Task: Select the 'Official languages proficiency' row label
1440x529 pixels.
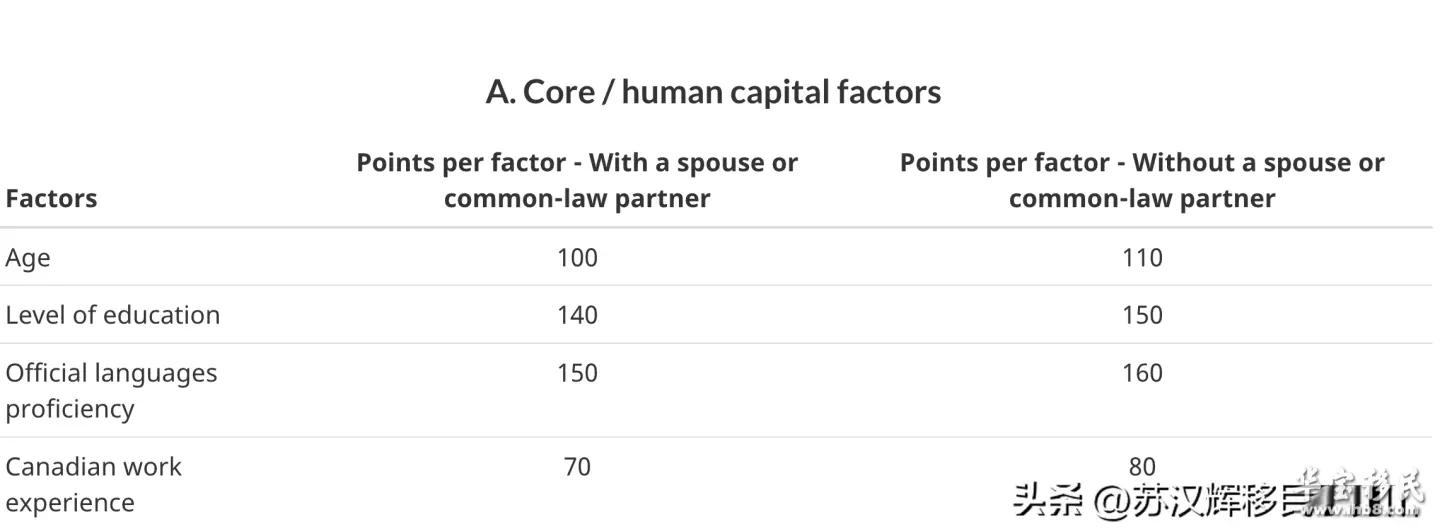Action: point(111,390)
